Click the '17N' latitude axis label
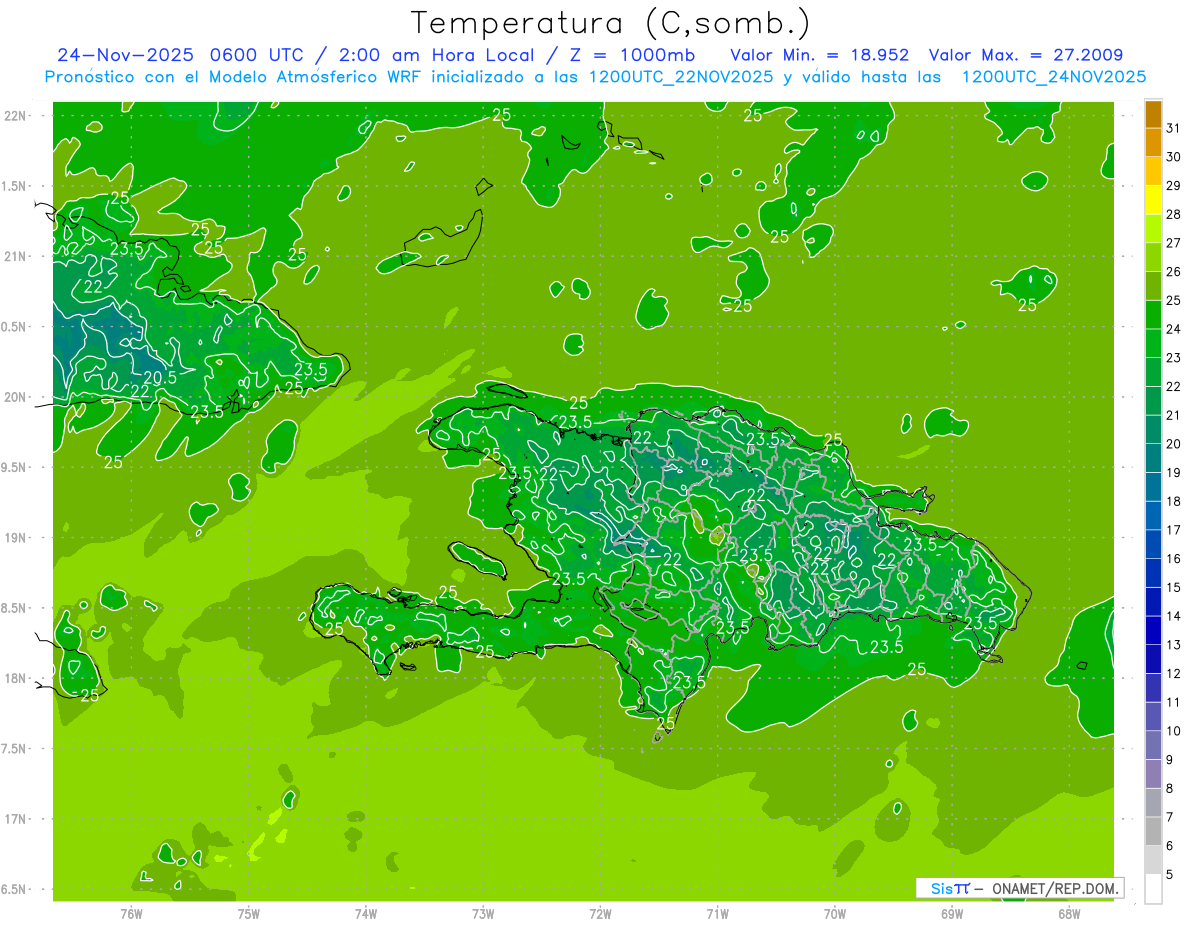This screenshot has height=927, width=1200. 15,819
